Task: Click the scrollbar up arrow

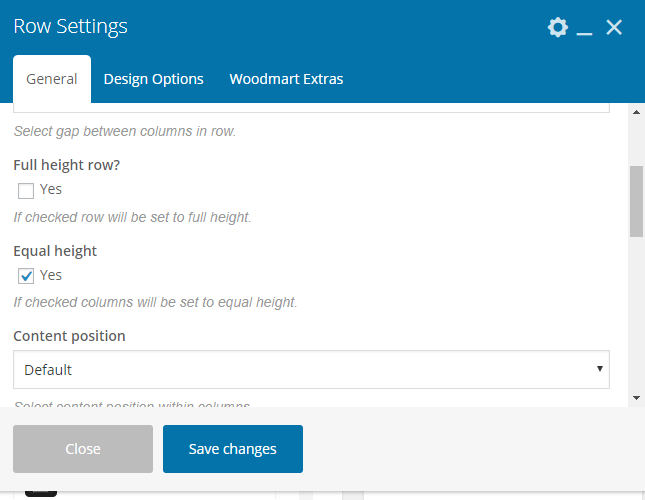Action: pyautogui.click(x=636, y=112)
